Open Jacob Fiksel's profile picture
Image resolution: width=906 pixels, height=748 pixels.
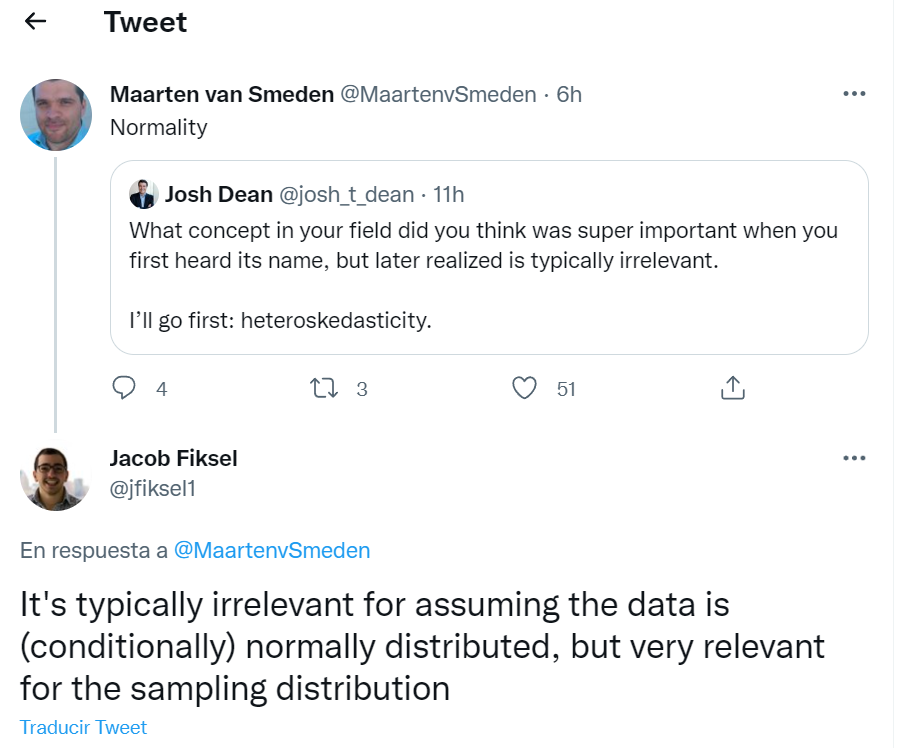[x=56, y=478]
